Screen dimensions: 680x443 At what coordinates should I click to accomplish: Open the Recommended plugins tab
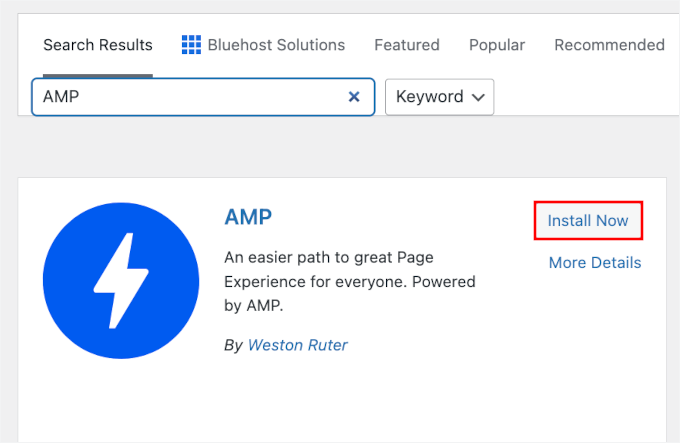[609, 45]
